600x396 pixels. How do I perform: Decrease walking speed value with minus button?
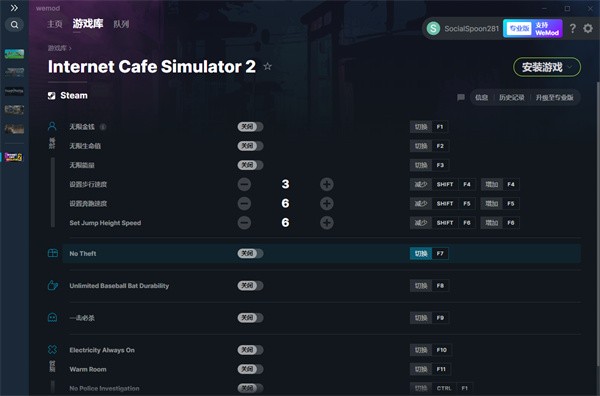[x=244, y=184]
